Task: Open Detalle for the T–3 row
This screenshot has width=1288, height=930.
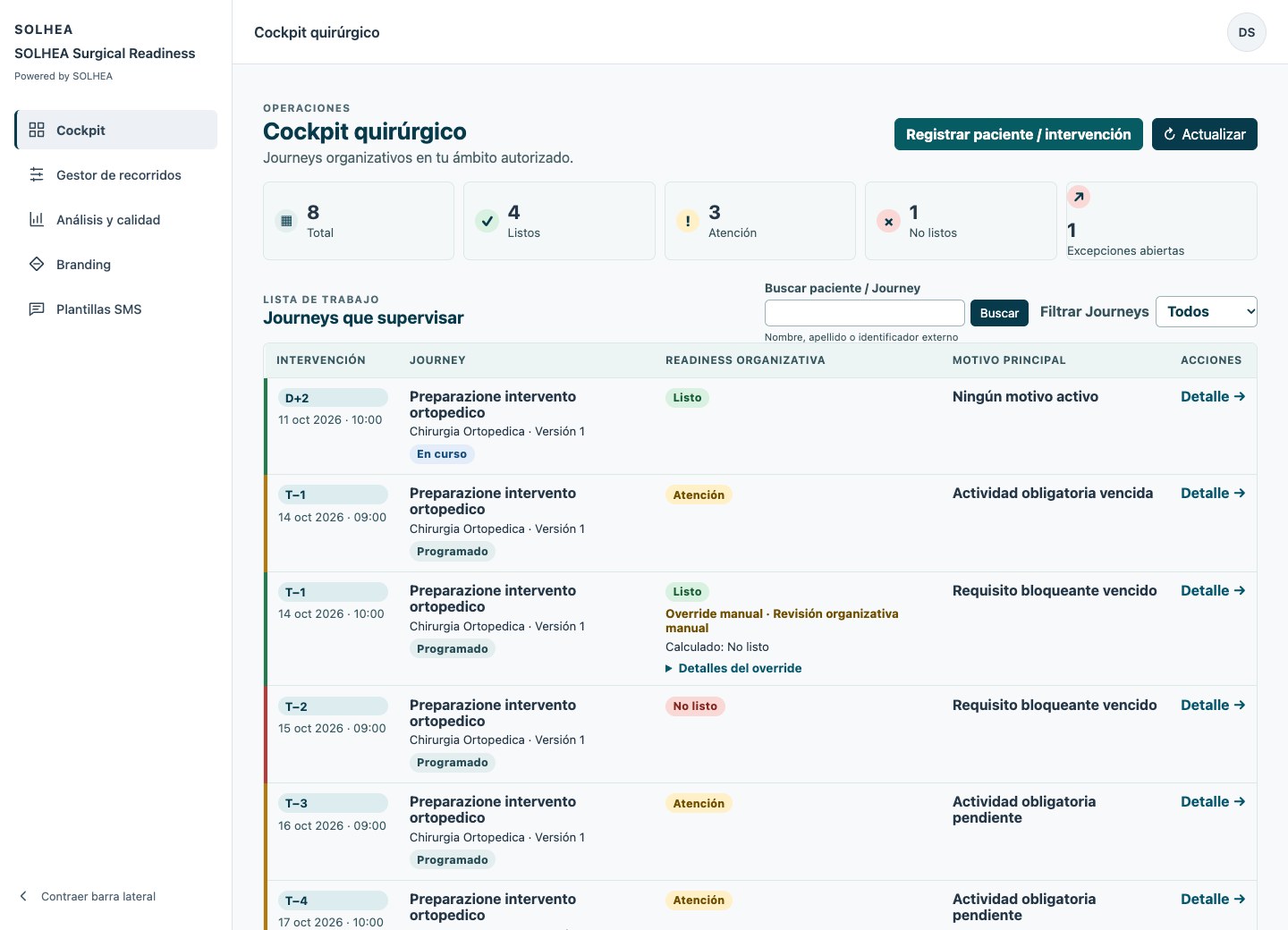Action: [1213, 801]
